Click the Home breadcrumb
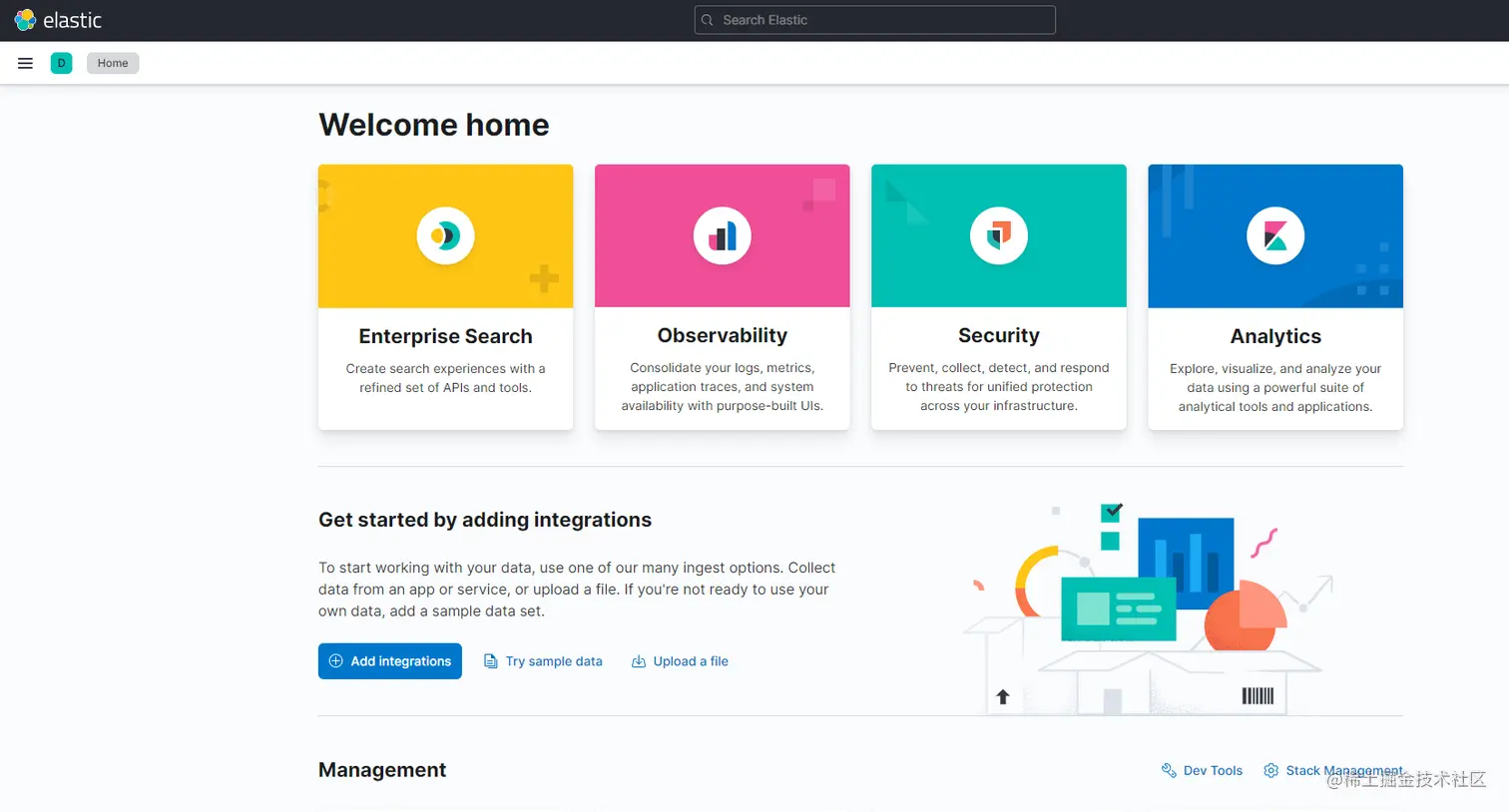Viewport: 1509px width, 812px height. tap(113, 63)
